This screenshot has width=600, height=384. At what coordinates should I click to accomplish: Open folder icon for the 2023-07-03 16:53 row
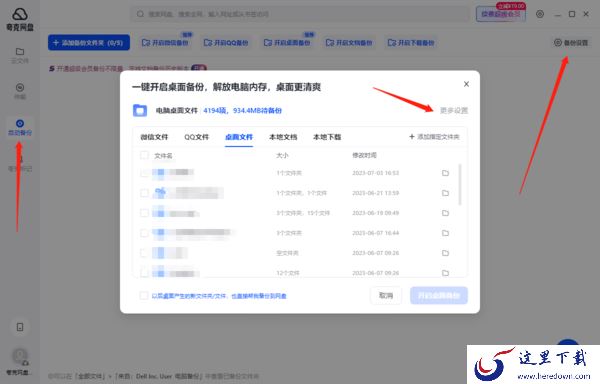click(445, 173)
